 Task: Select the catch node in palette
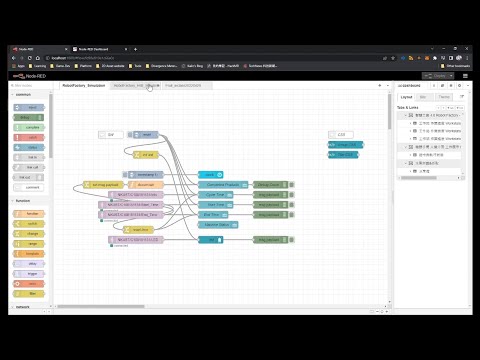(x=29, y=137)
